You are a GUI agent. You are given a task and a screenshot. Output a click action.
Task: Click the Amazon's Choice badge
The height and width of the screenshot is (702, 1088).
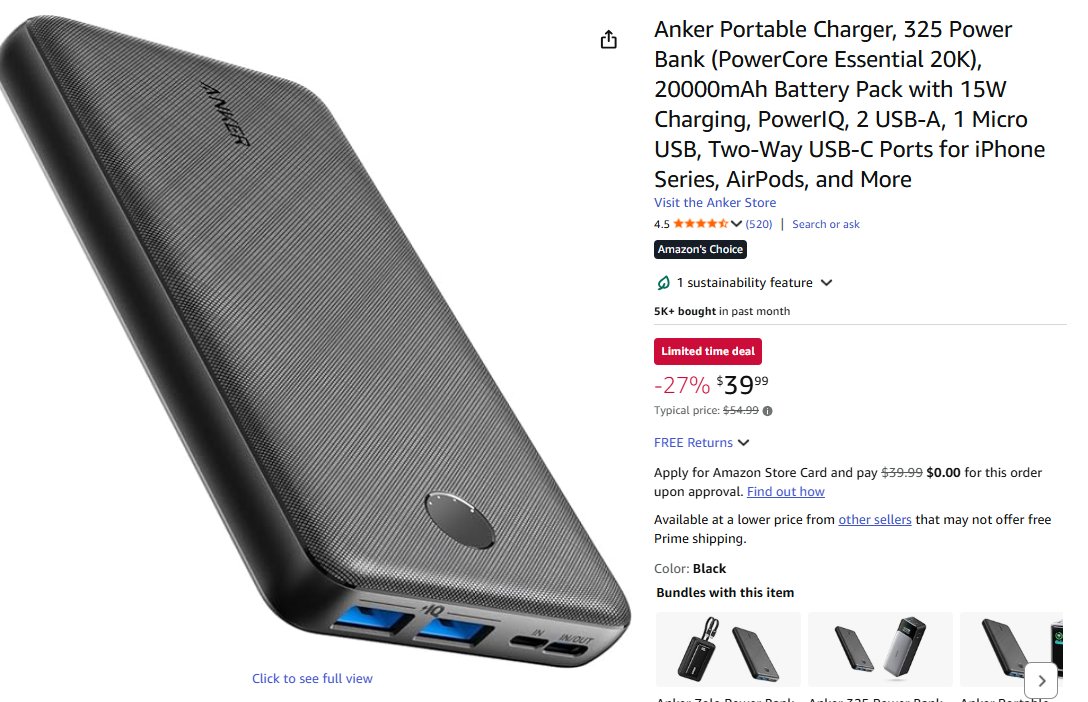pyautogui.click(x=700, y=249)
